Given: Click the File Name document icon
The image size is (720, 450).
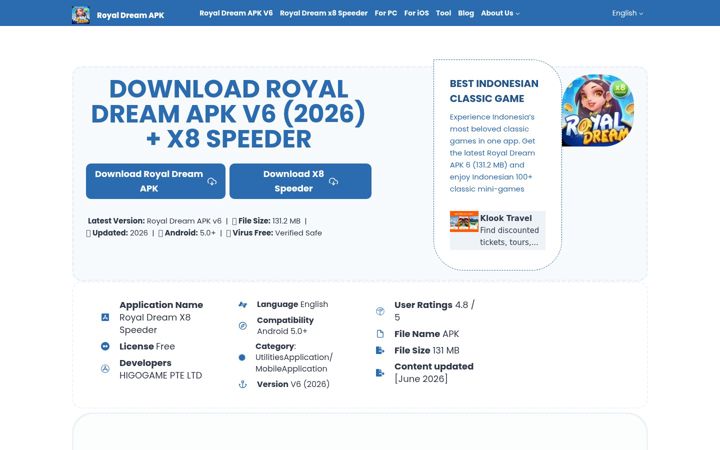Looking at the screenshot, I should (x=380, y=334).
